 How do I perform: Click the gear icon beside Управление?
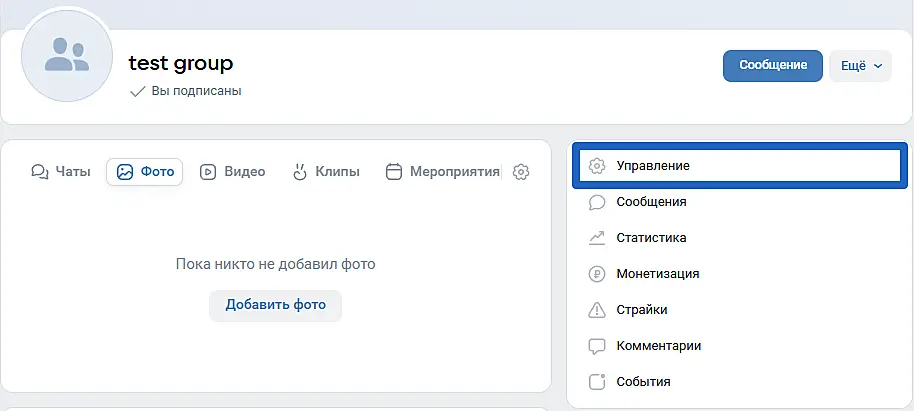pyautogui.click(x=597, y=166)
